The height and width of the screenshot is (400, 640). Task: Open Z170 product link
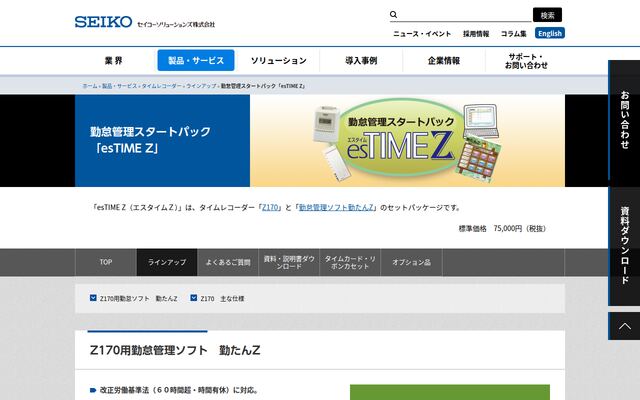pyautogui.click(x=270, y=207)
